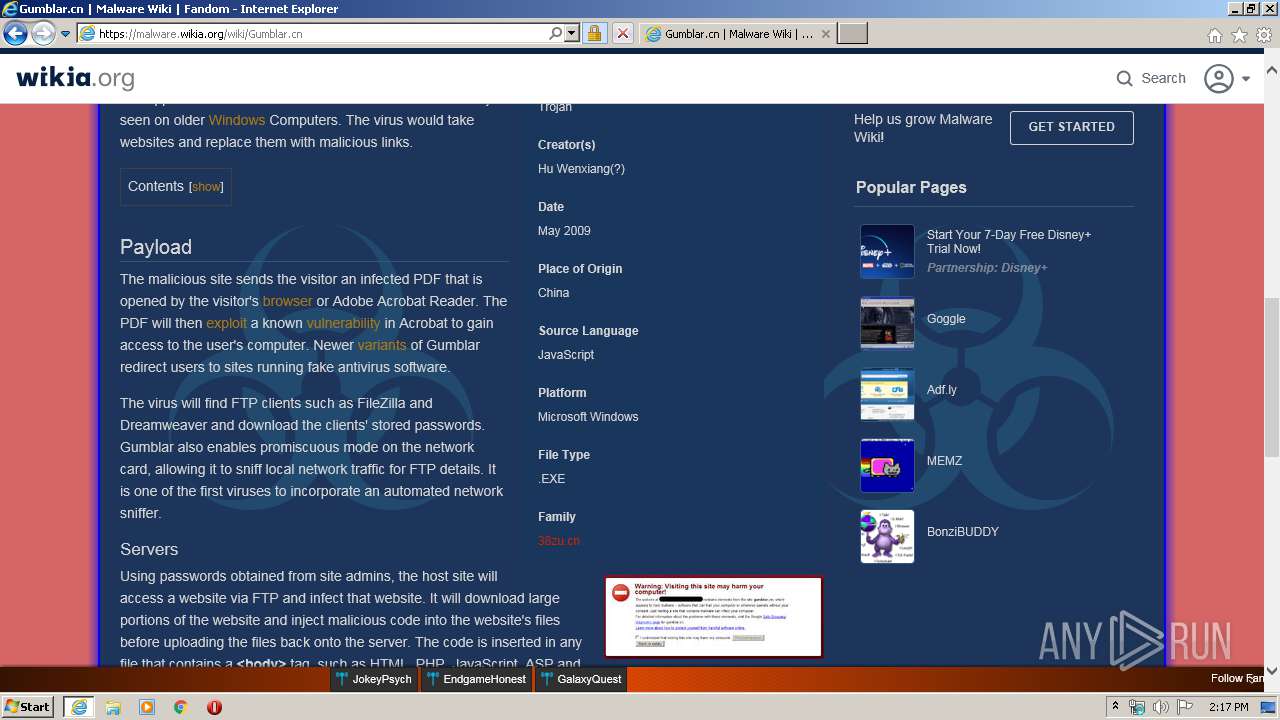Open the Adf.ly page thumbnail
Image resolution: width=1280 pixels, height=720 pixels.
(887, 393)
